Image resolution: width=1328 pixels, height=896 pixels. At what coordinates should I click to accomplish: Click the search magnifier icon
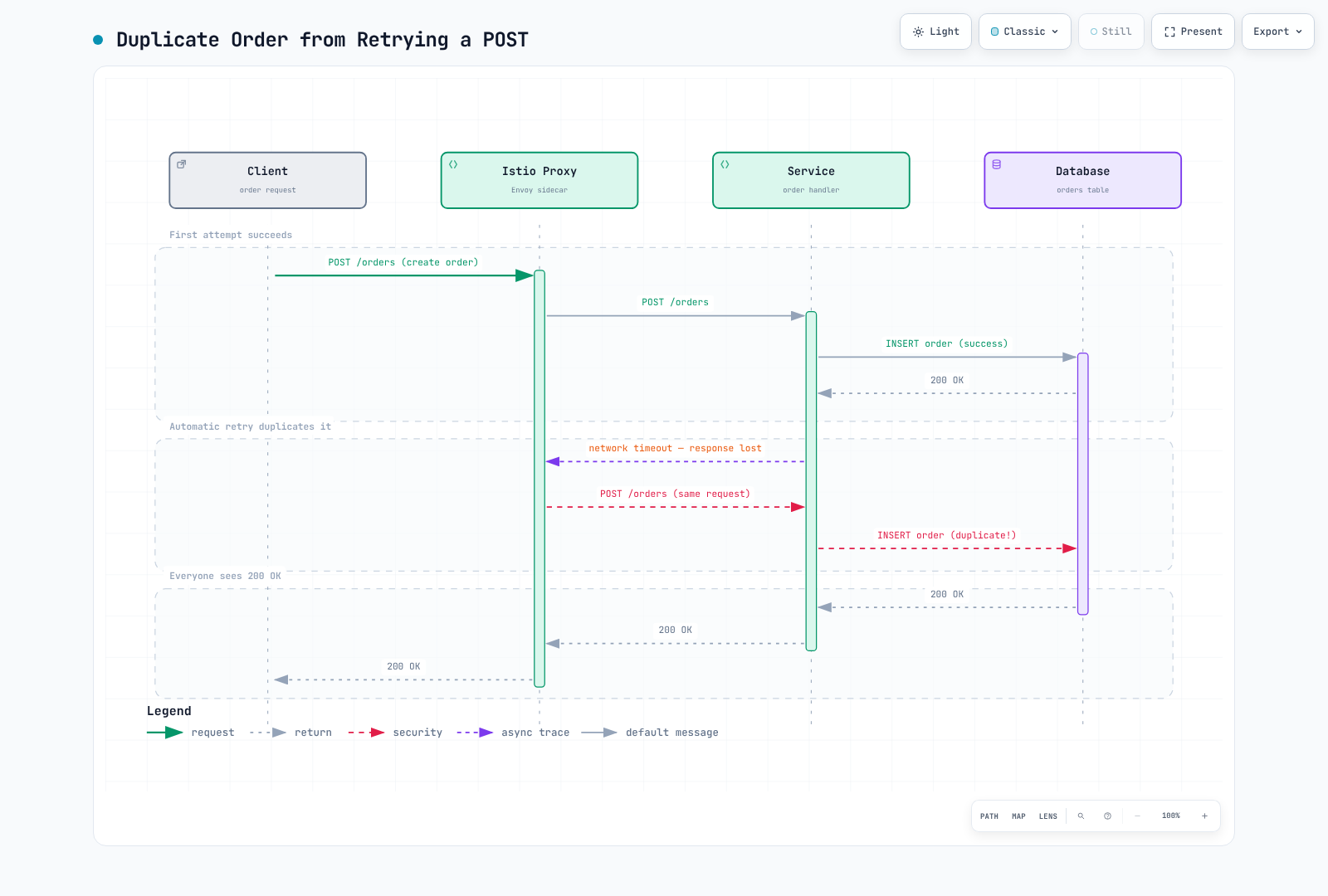pos(1081,816)
